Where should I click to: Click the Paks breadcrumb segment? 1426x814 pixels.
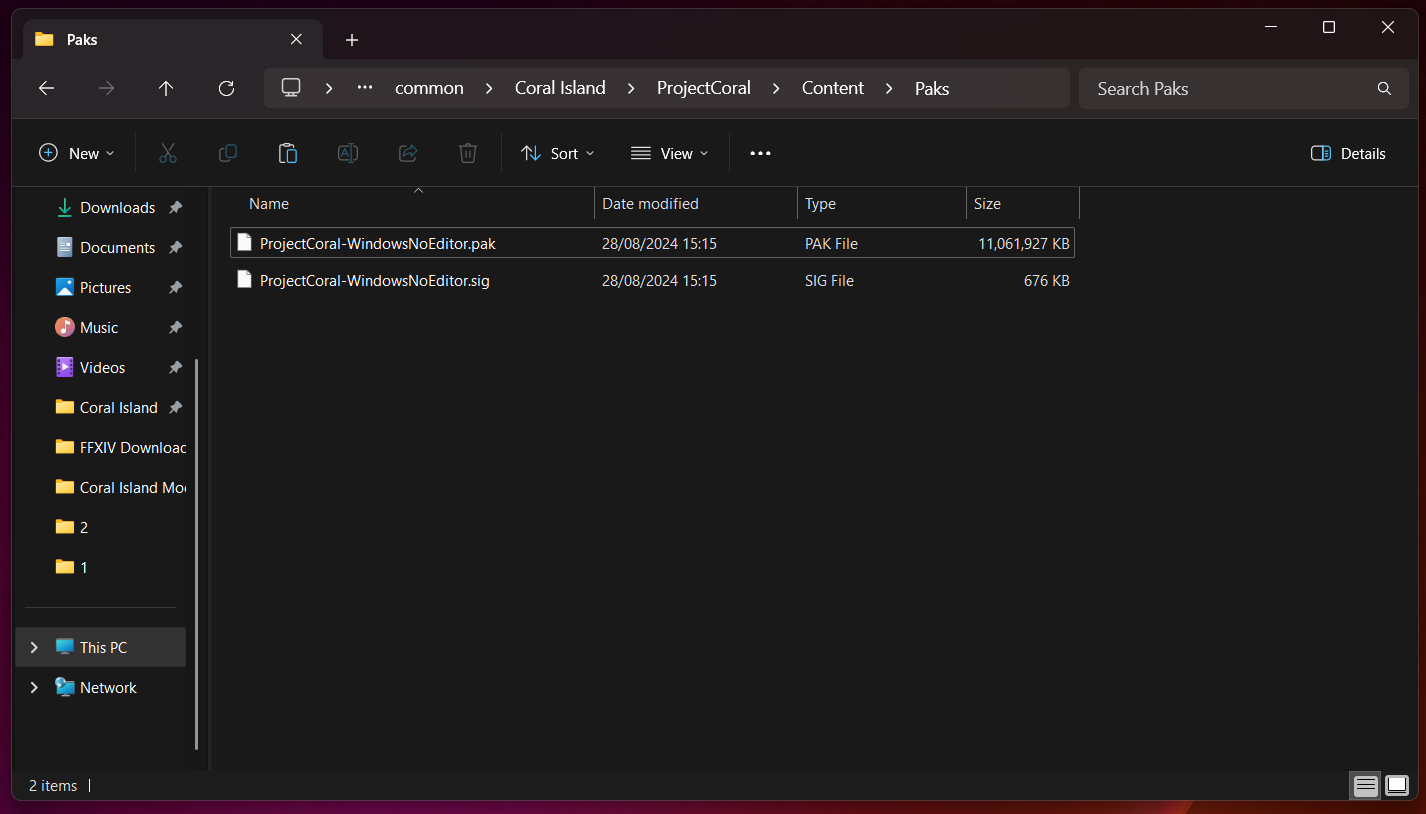pyautogui.click(x=932, y=88)
